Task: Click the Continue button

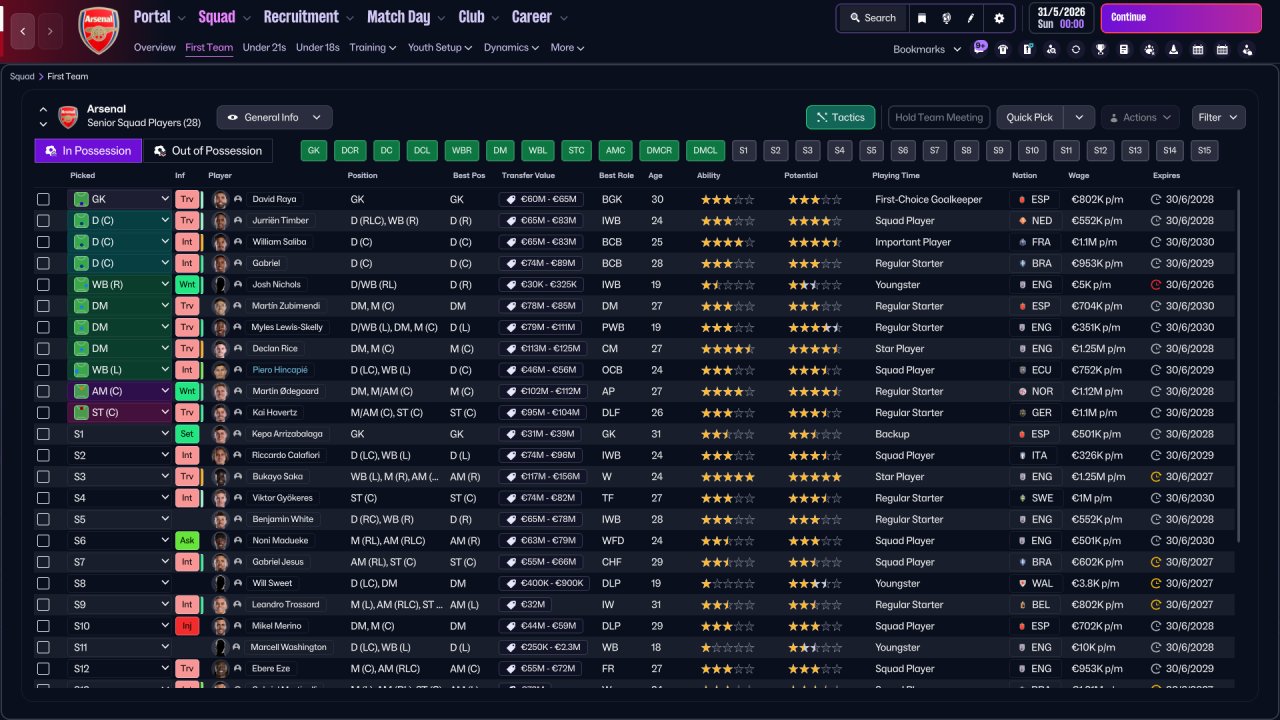Action: 1181,18
